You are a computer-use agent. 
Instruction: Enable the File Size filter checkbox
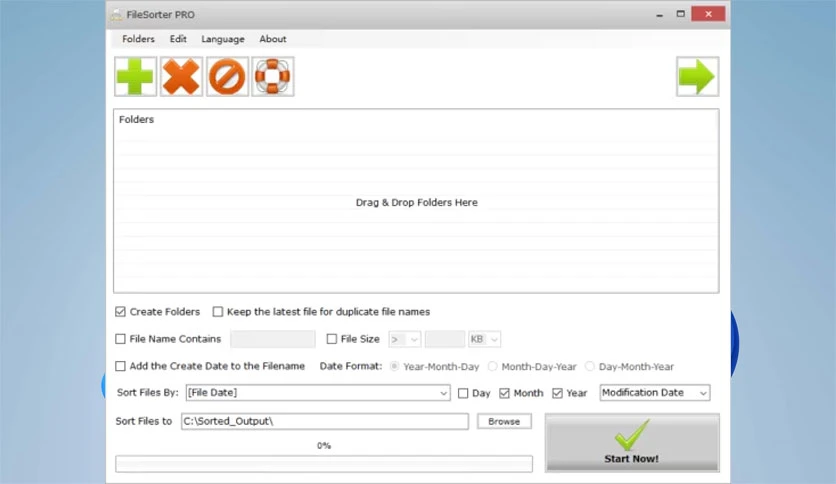332,339
